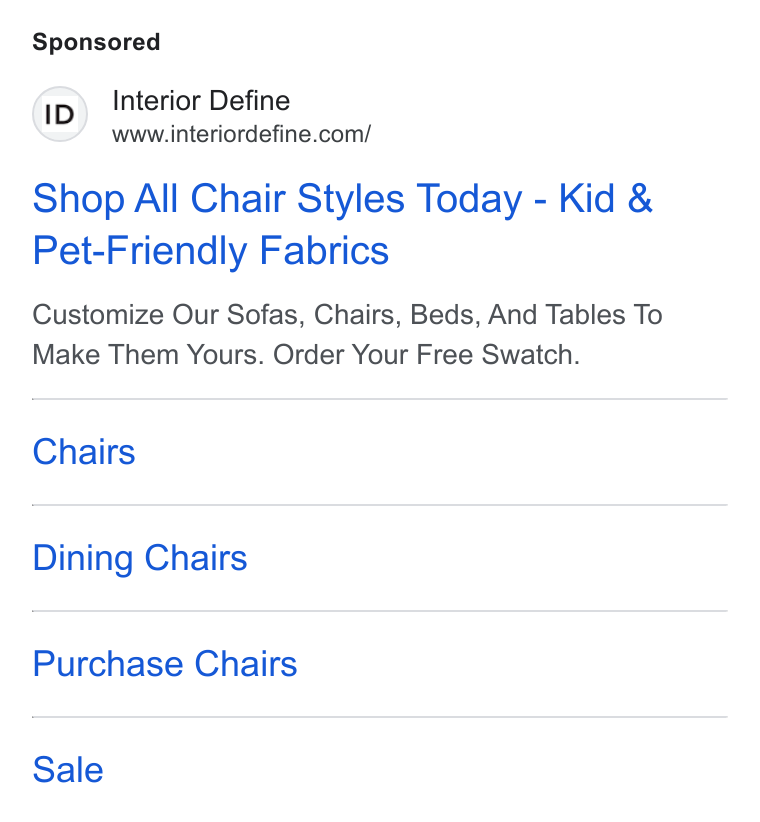
Task: Click the word Define in the advertiser name
Action: coord(249,101)
